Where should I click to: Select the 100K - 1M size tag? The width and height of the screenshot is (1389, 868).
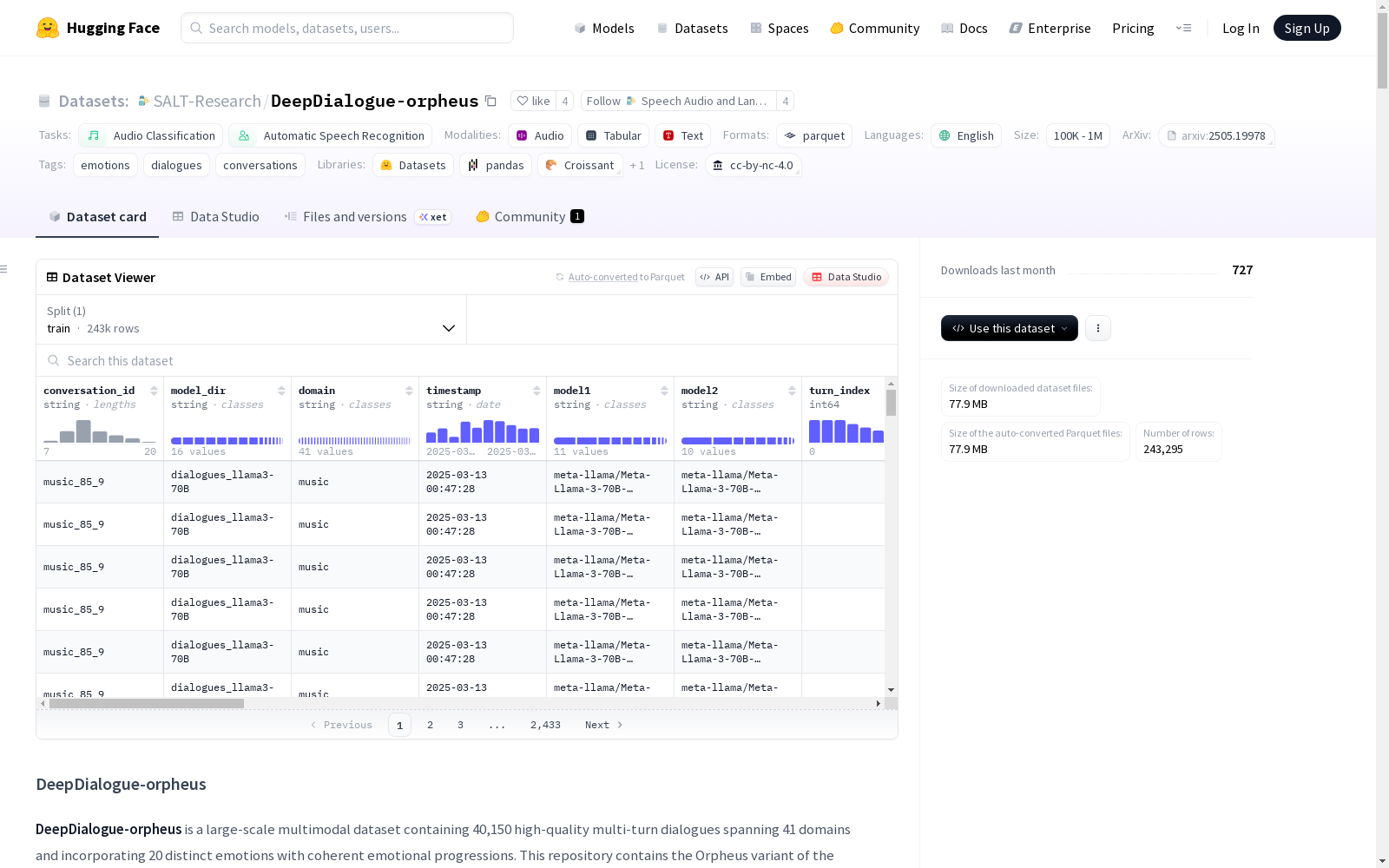[x=1078, y=135]
